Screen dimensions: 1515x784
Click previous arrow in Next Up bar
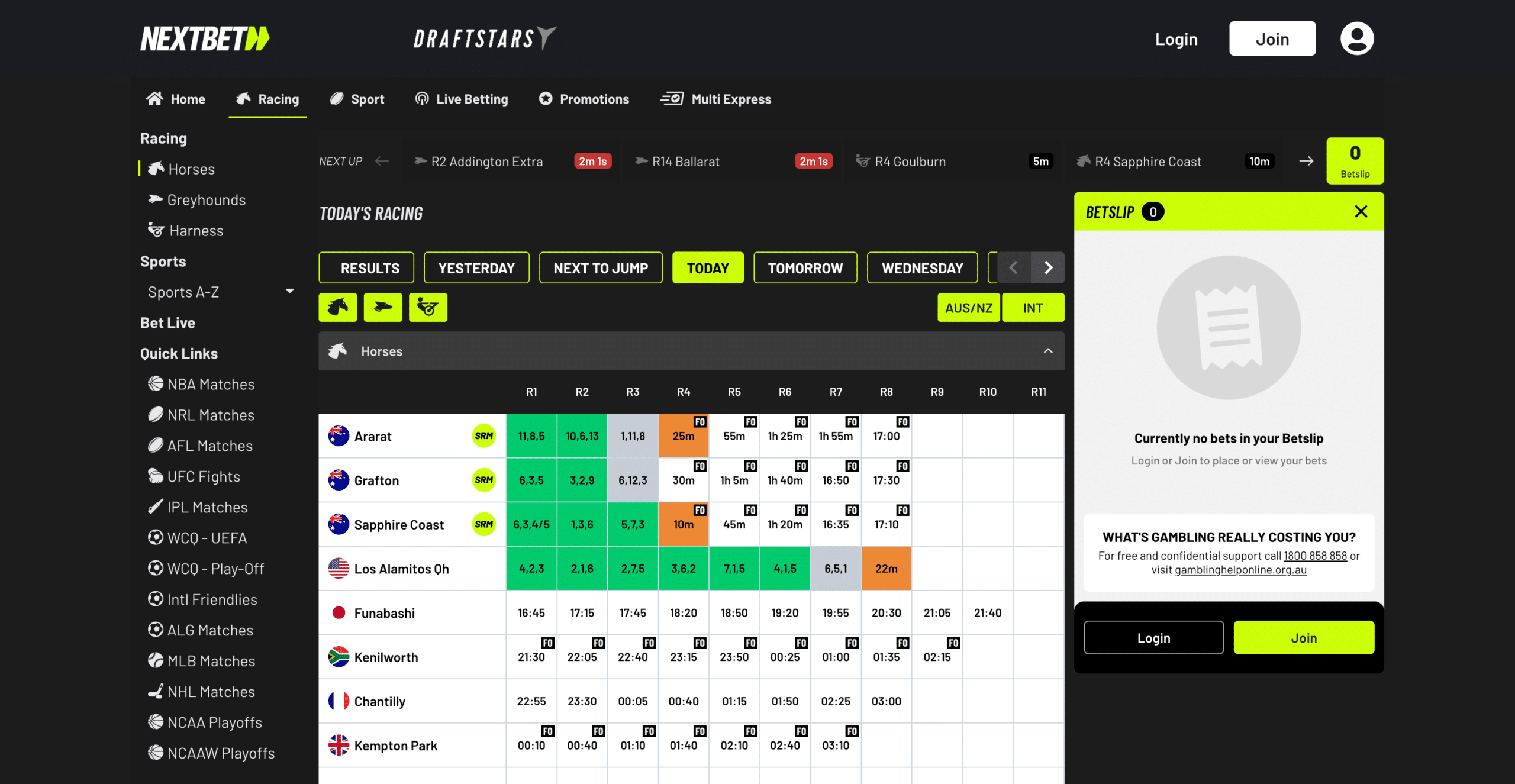coord(382,161)
